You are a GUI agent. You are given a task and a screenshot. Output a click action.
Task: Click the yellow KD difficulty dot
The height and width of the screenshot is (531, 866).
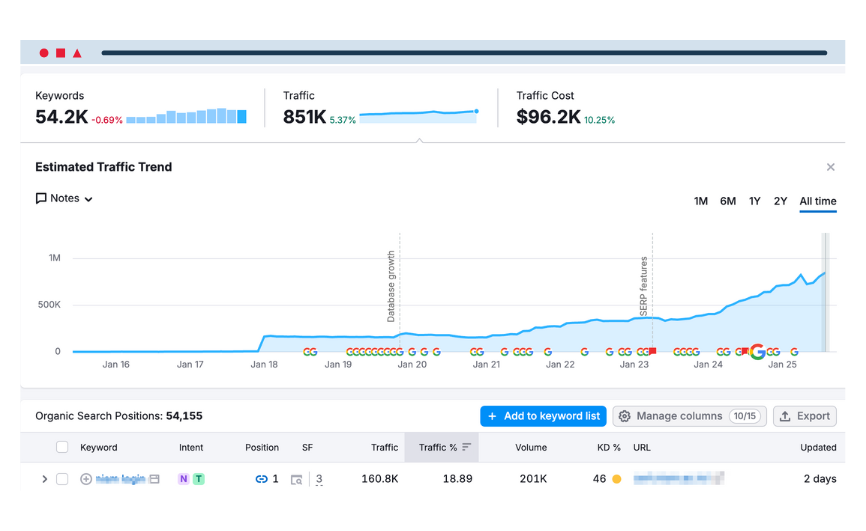(616, 479)
